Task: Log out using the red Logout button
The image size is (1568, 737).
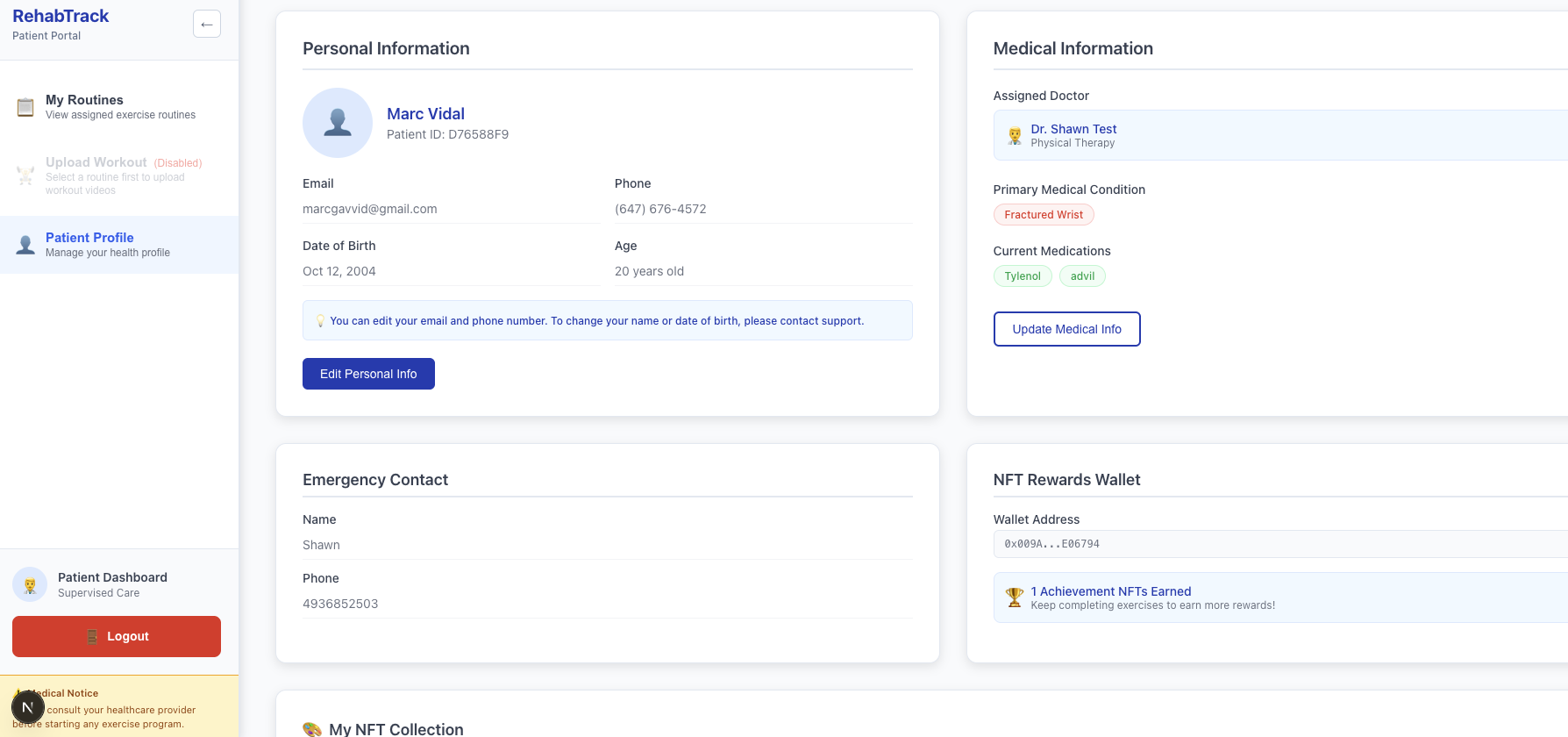Action: coord(117,636)
